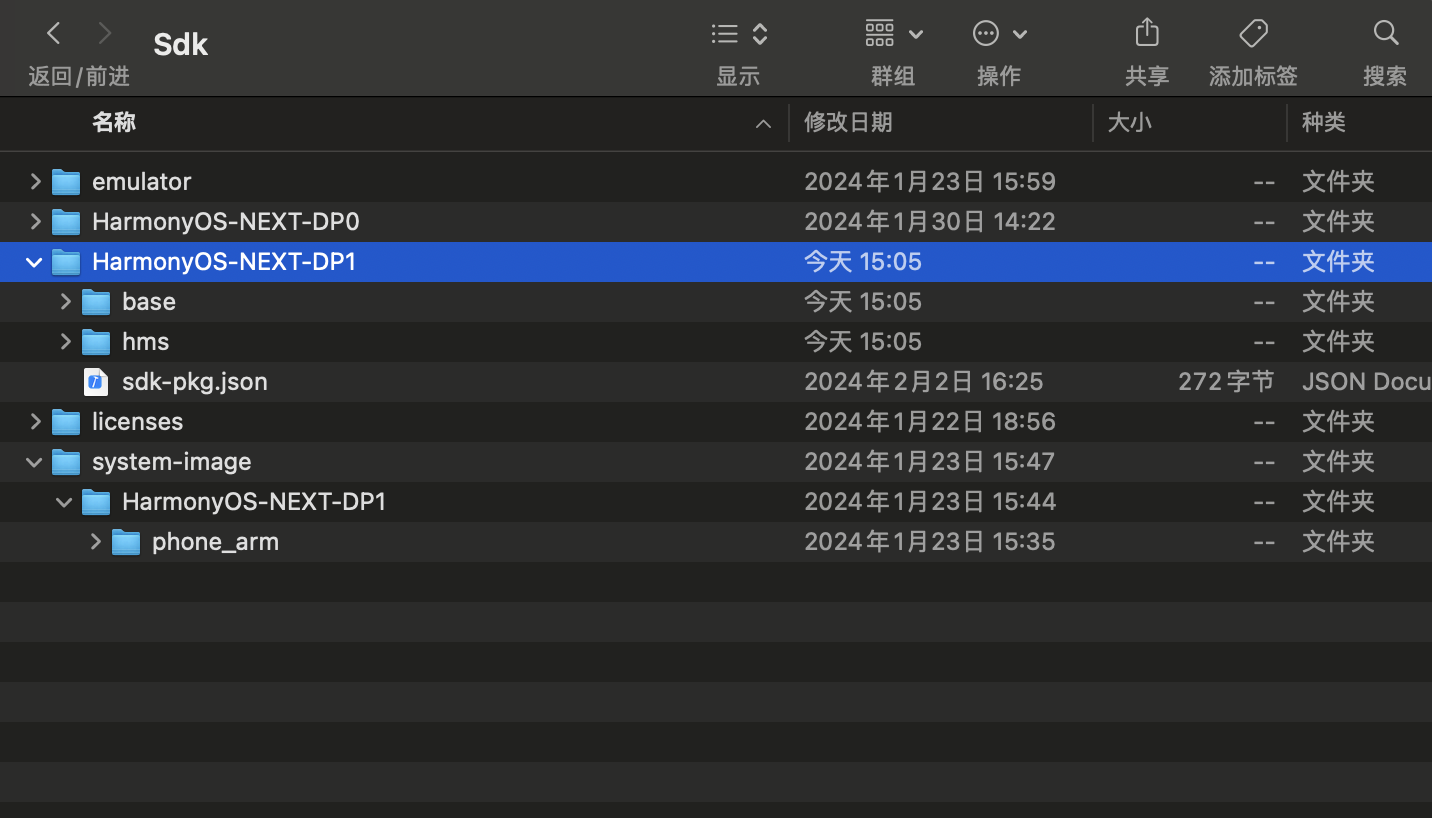Click the Search (搜索) magnifier icon
1432x818 pixels.
[x=1386, y=33]
